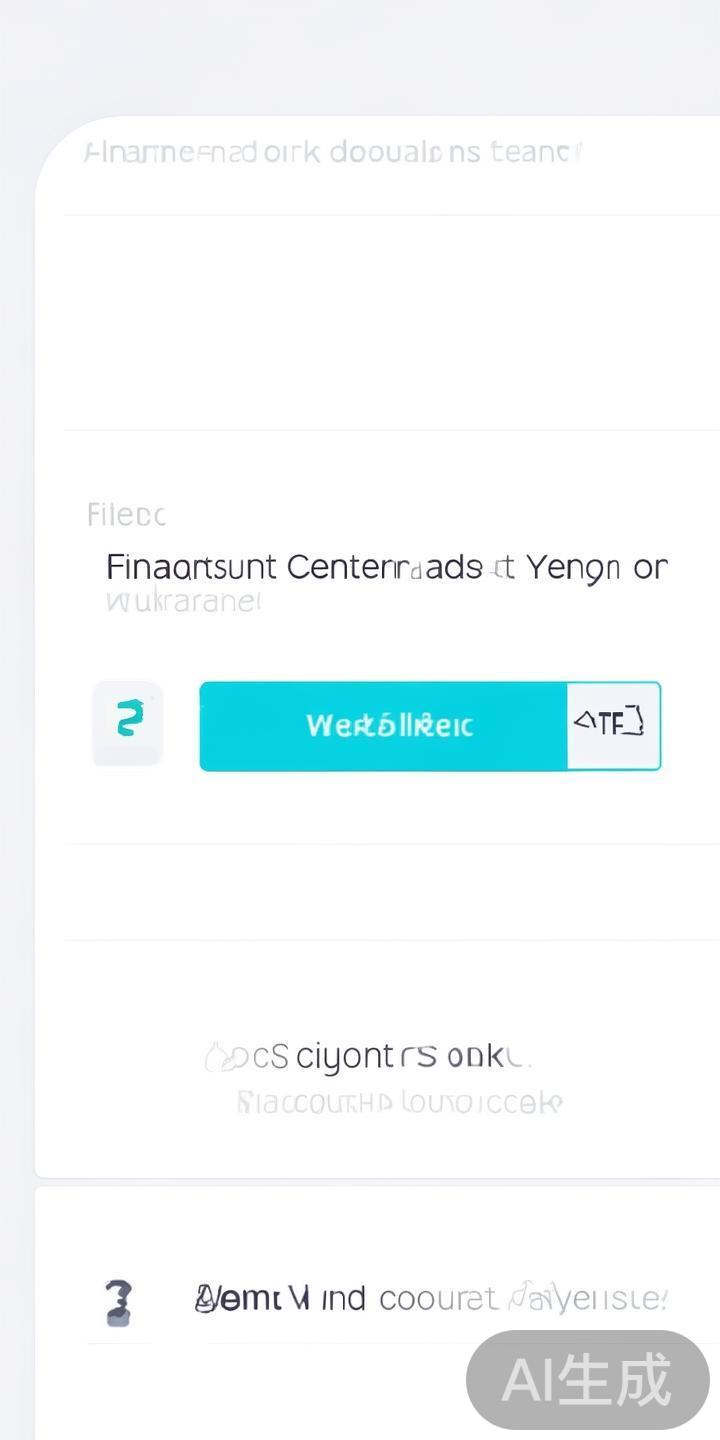Click the faded header text at top
The image size is (720, 1440).
point(333,153)
